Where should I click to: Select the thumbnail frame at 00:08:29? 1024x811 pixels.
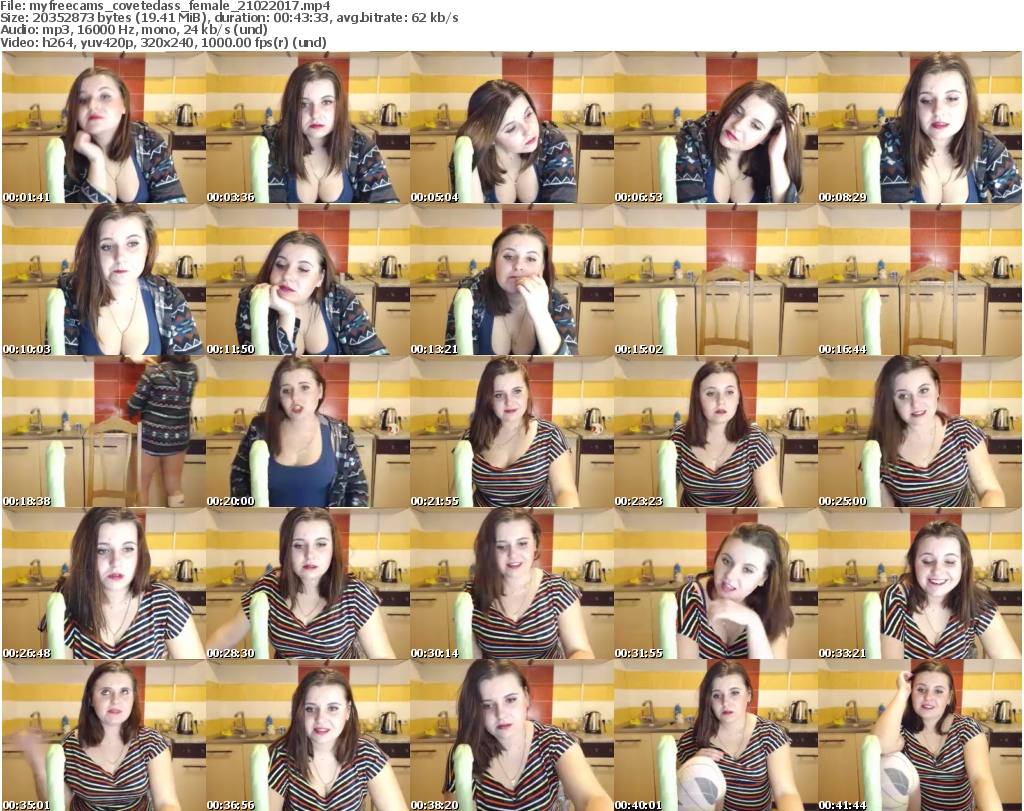click(x=920, y=128)
